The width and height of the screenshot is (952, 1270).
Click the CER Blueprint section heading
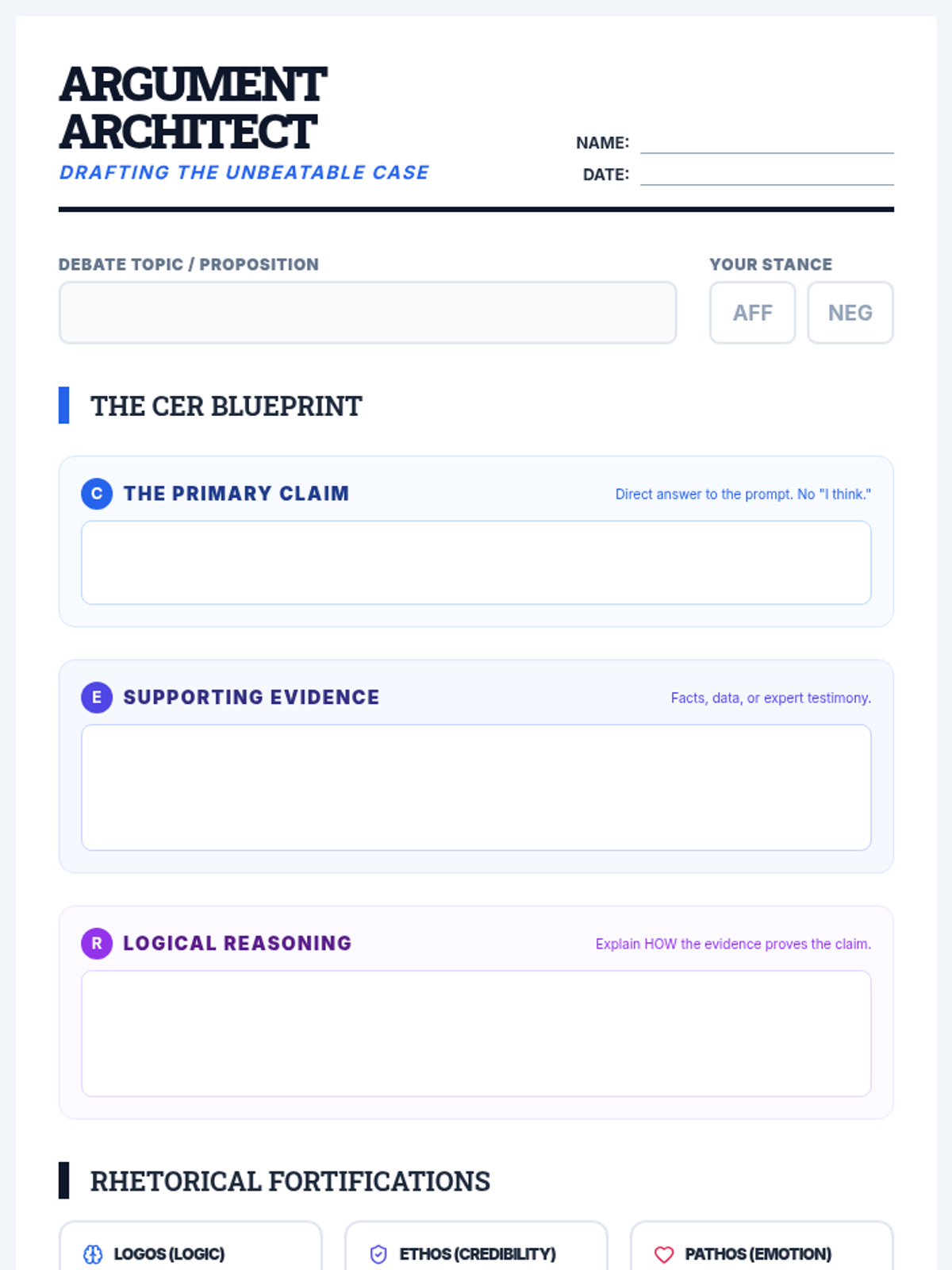226,406
